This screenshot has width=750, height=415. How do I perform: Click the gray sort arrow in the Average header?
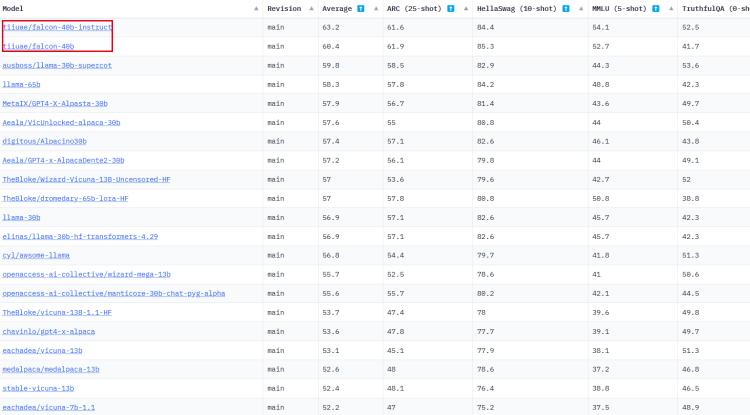click(376, 9)
